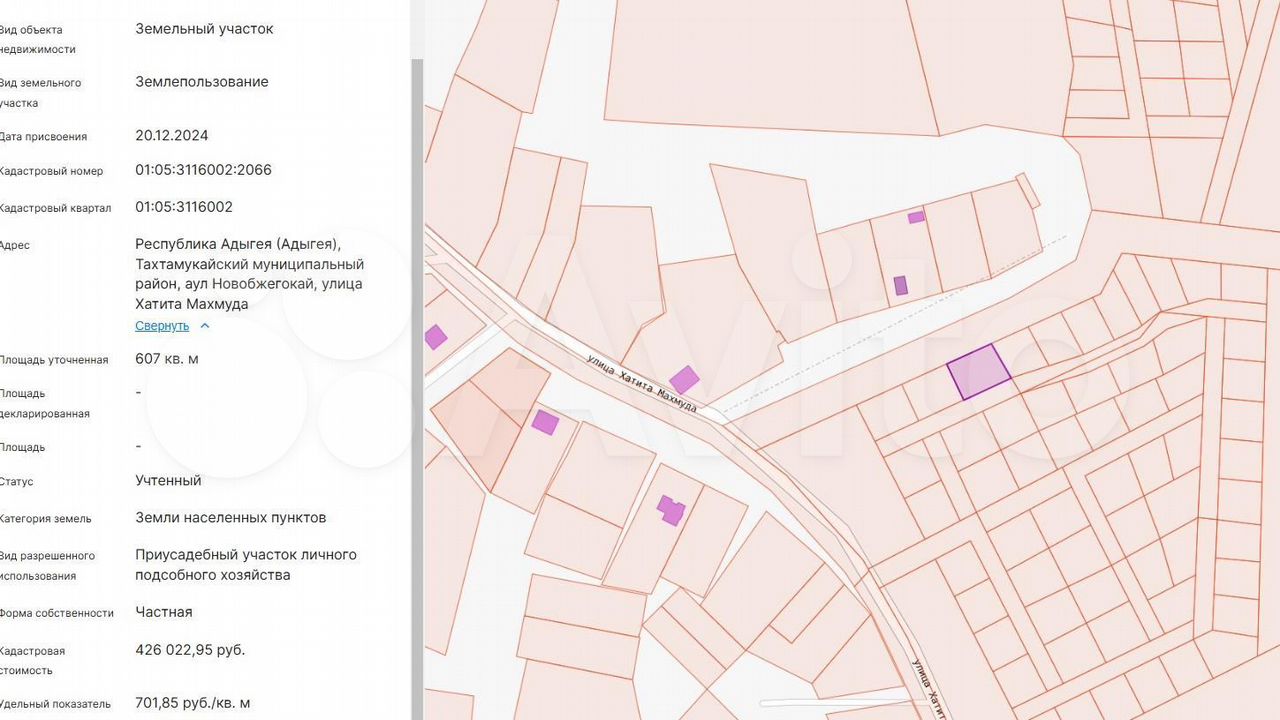The image size is (1280, 720).
Task: Click the value Землепользование
Action: tap(202, 82)
